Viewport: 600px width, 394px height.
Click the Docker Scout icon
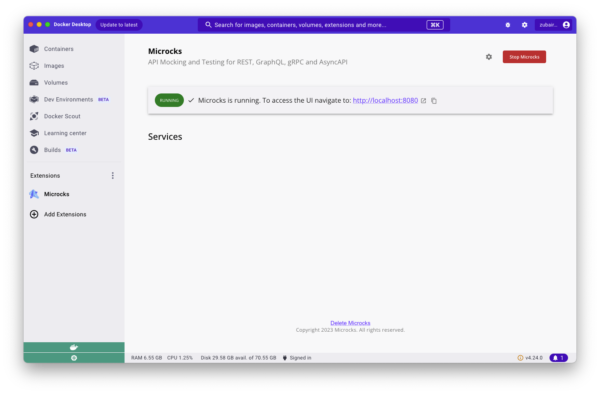[x=34, y=116]
